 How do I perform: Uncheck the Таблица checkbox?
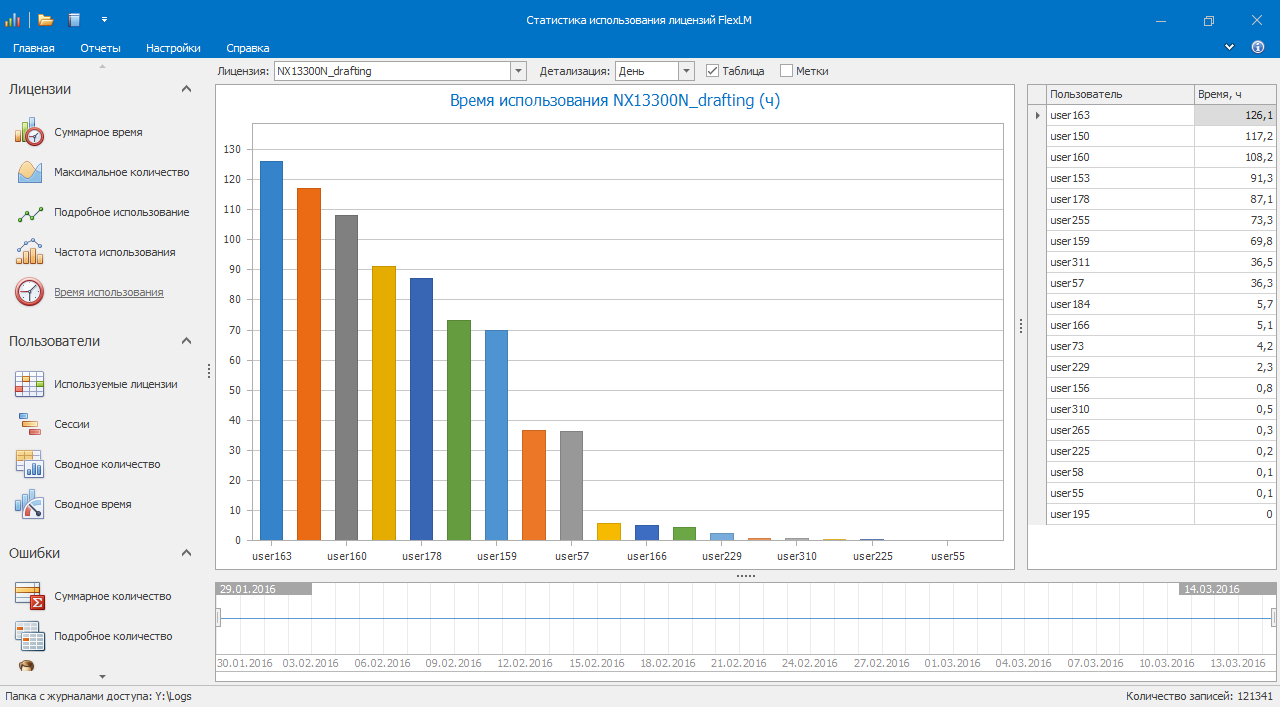click(x=713, y=71)
